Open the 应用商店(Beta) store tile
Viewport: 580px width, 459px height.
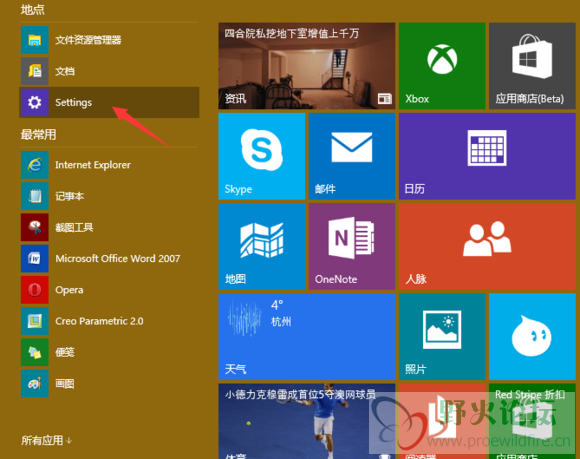tap(532, 66)
